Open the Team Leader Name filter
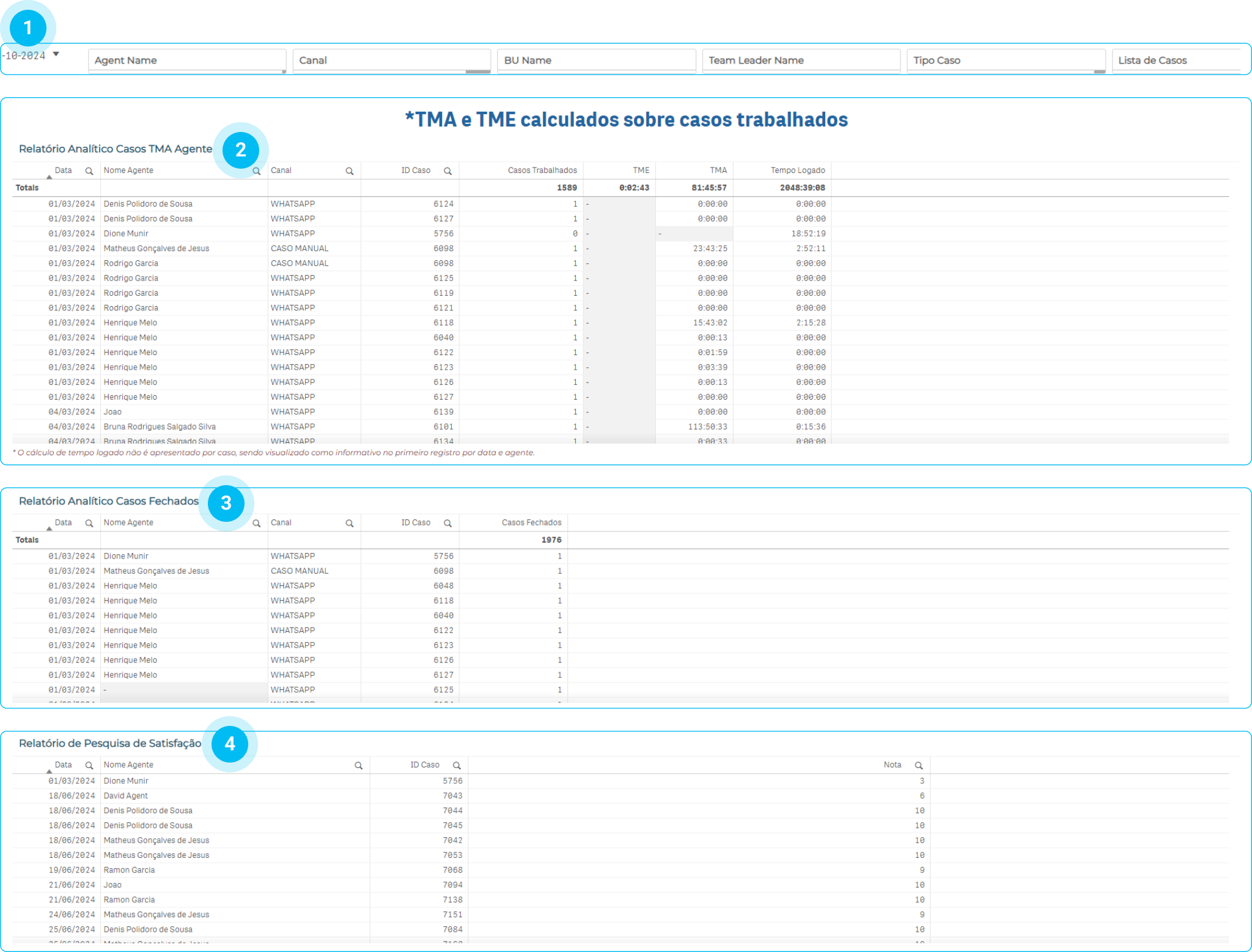The width and height of the screenshot is (1252, 952). 801,60
